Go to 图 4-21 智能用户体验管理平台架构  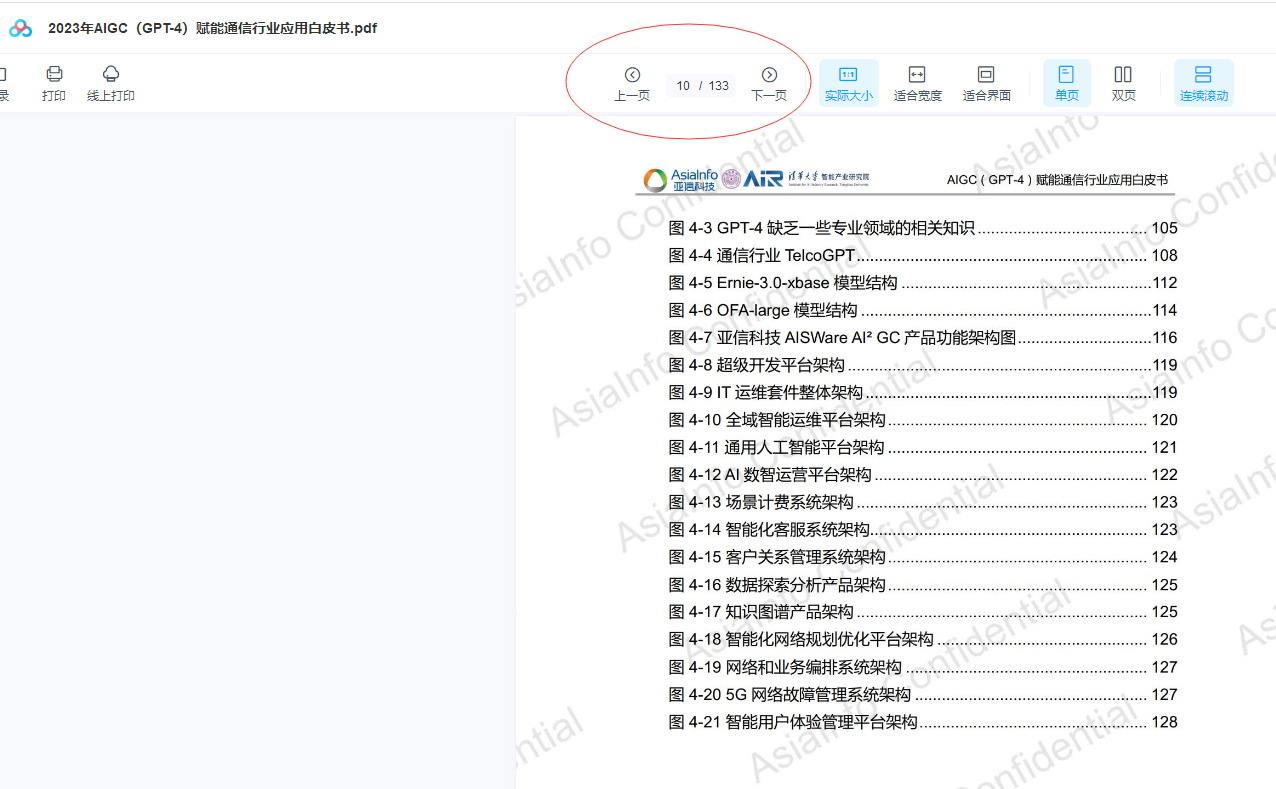[793, 722]
